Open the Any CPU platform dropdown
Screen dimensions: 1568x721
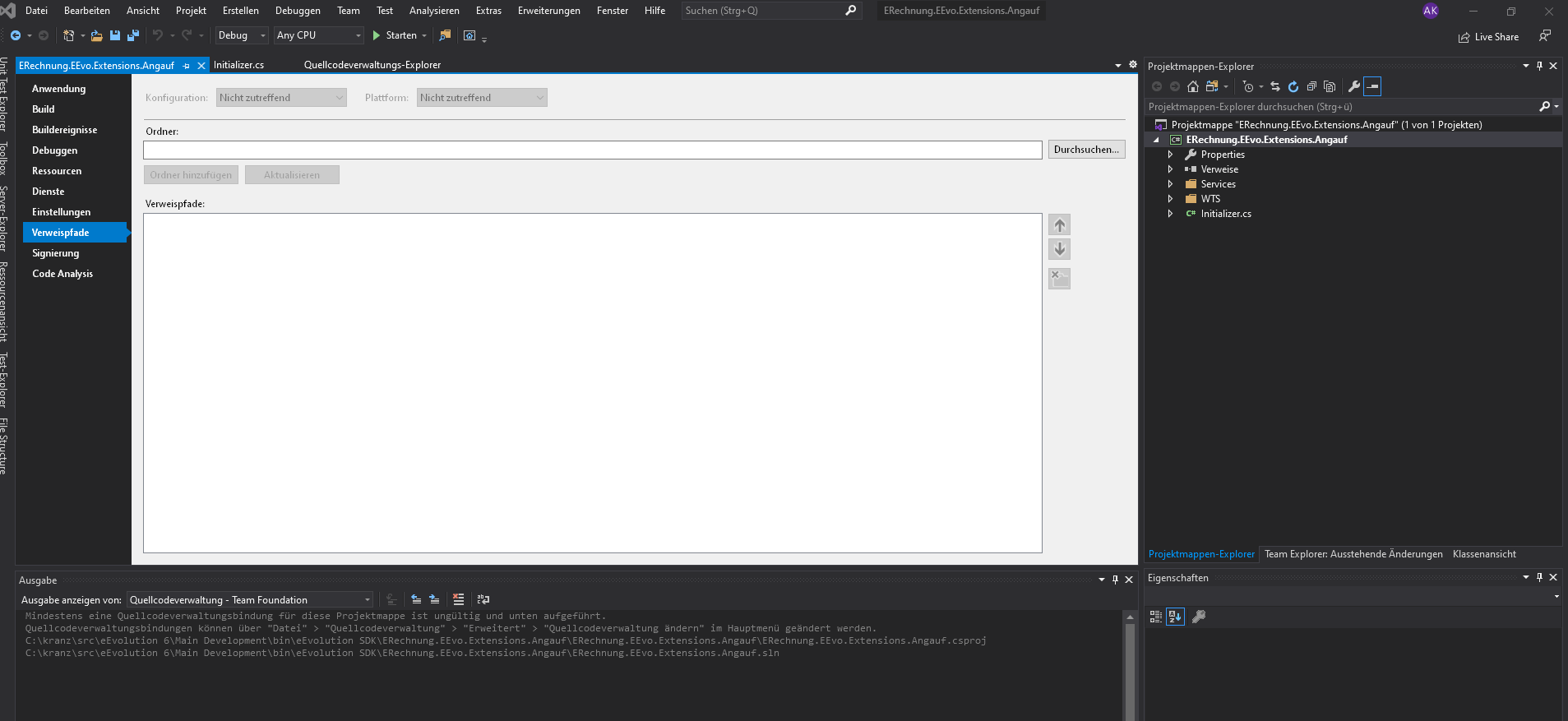(x=319, y=35)
